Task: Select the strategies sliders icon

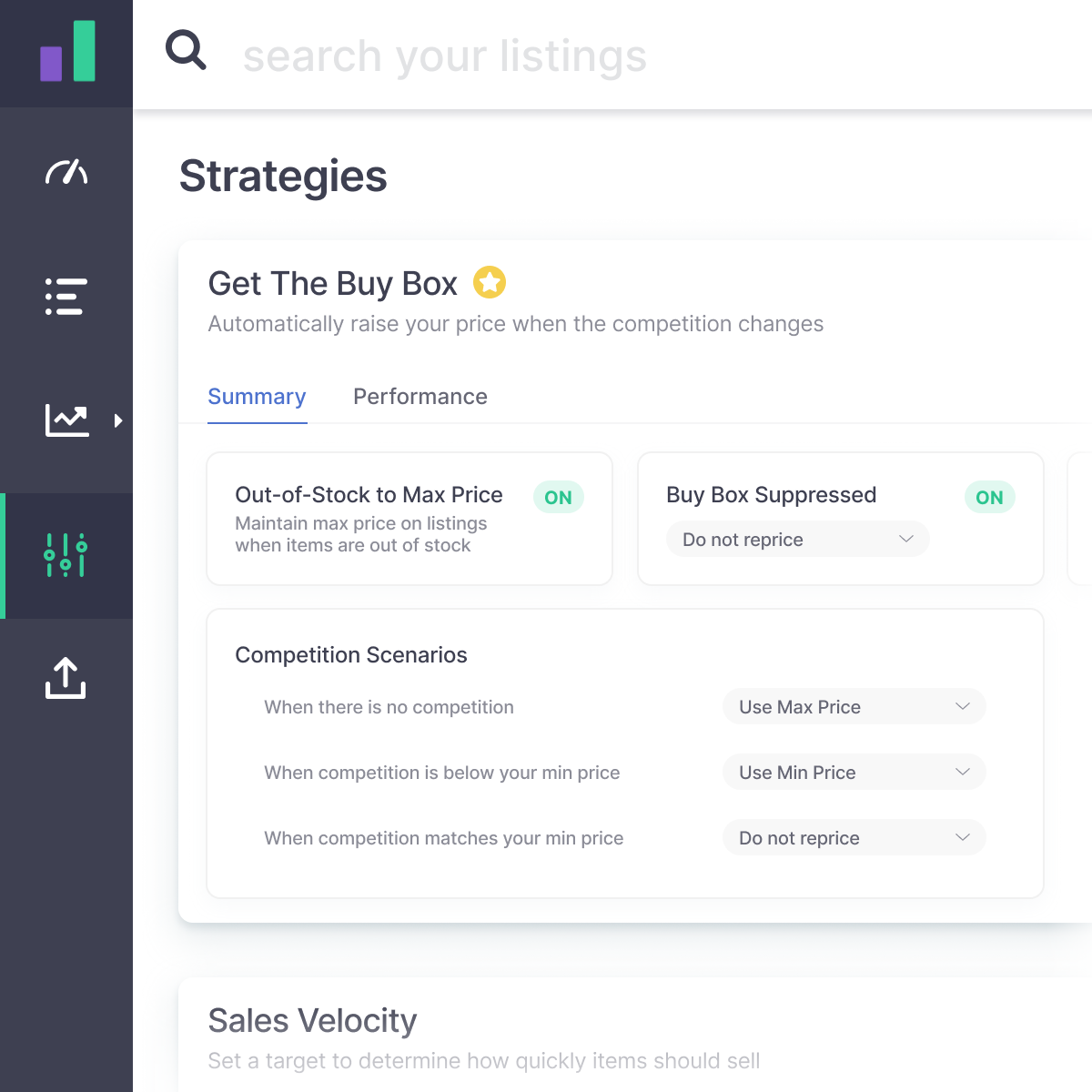Action: tap(66, 555)
